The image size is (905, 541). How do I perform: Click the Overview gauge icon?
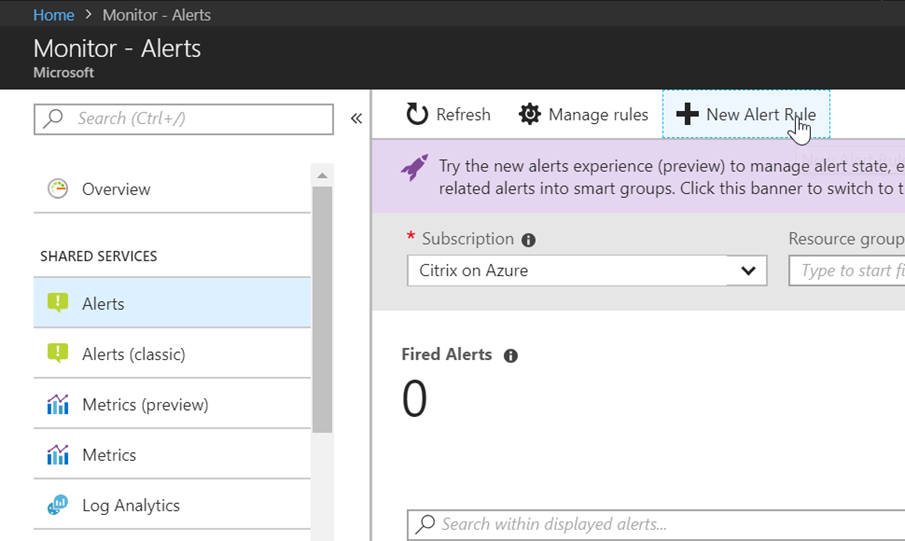click(x=58, y=189)
